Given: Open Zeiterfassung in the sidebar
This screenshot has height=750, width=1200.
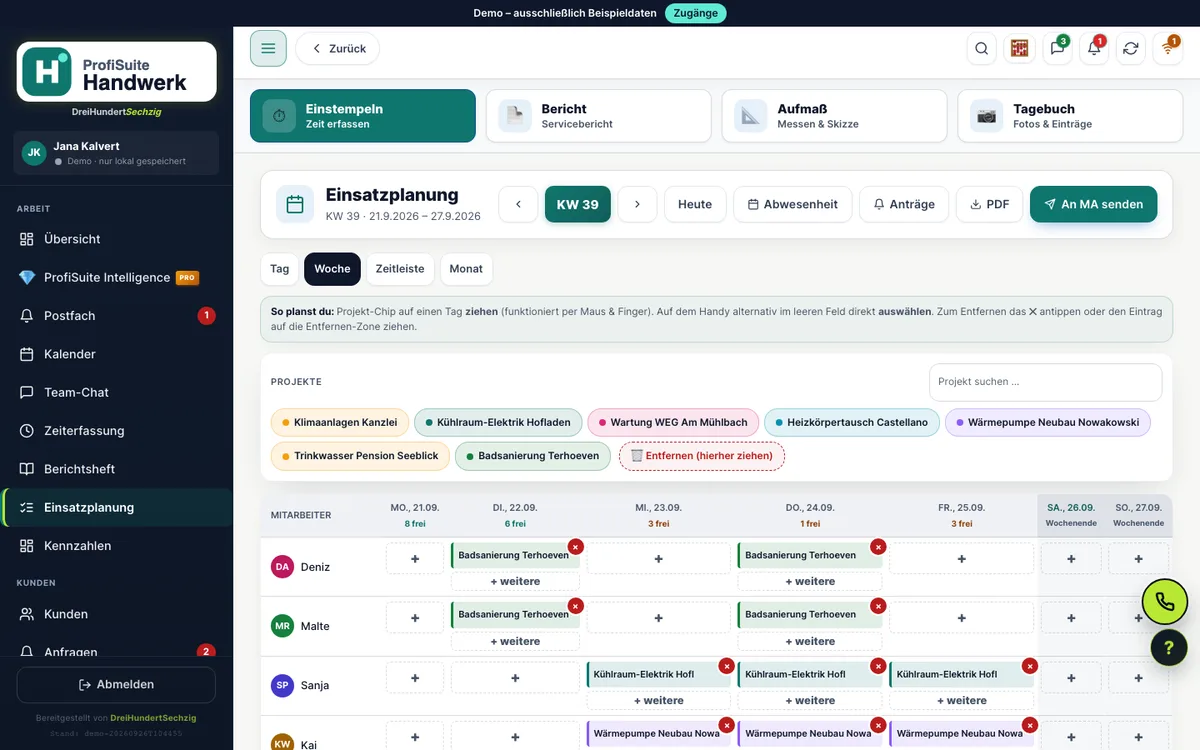Looking at the screenshot, I should point(116,431).
